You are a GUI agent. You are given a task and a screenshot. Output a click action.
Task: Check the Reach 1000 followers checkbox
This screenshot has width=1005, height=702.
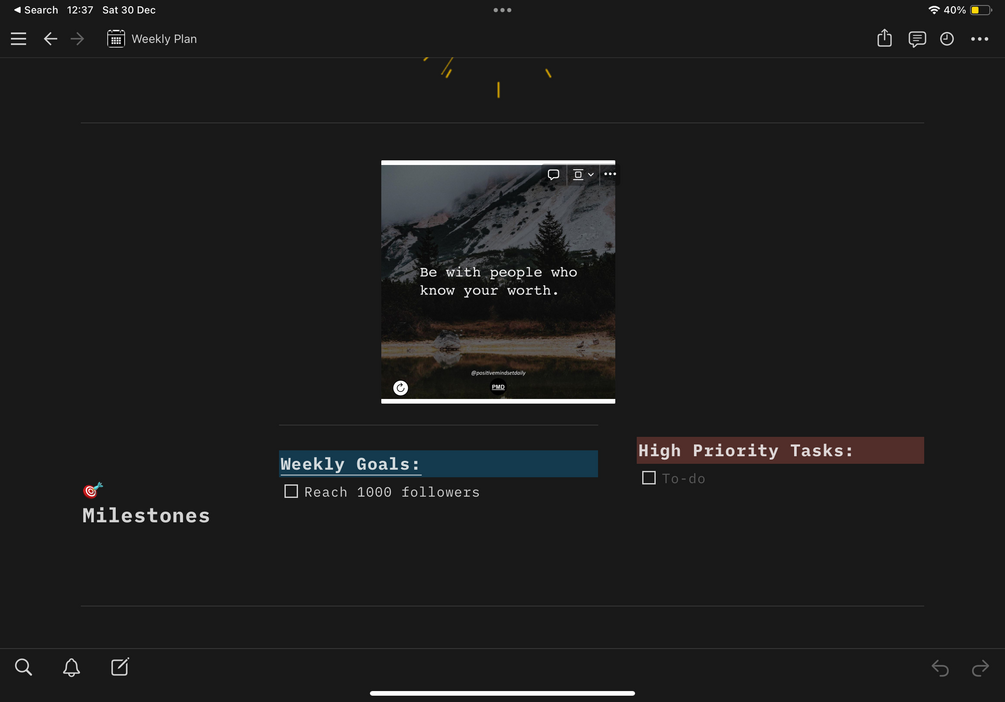[291, 492]
